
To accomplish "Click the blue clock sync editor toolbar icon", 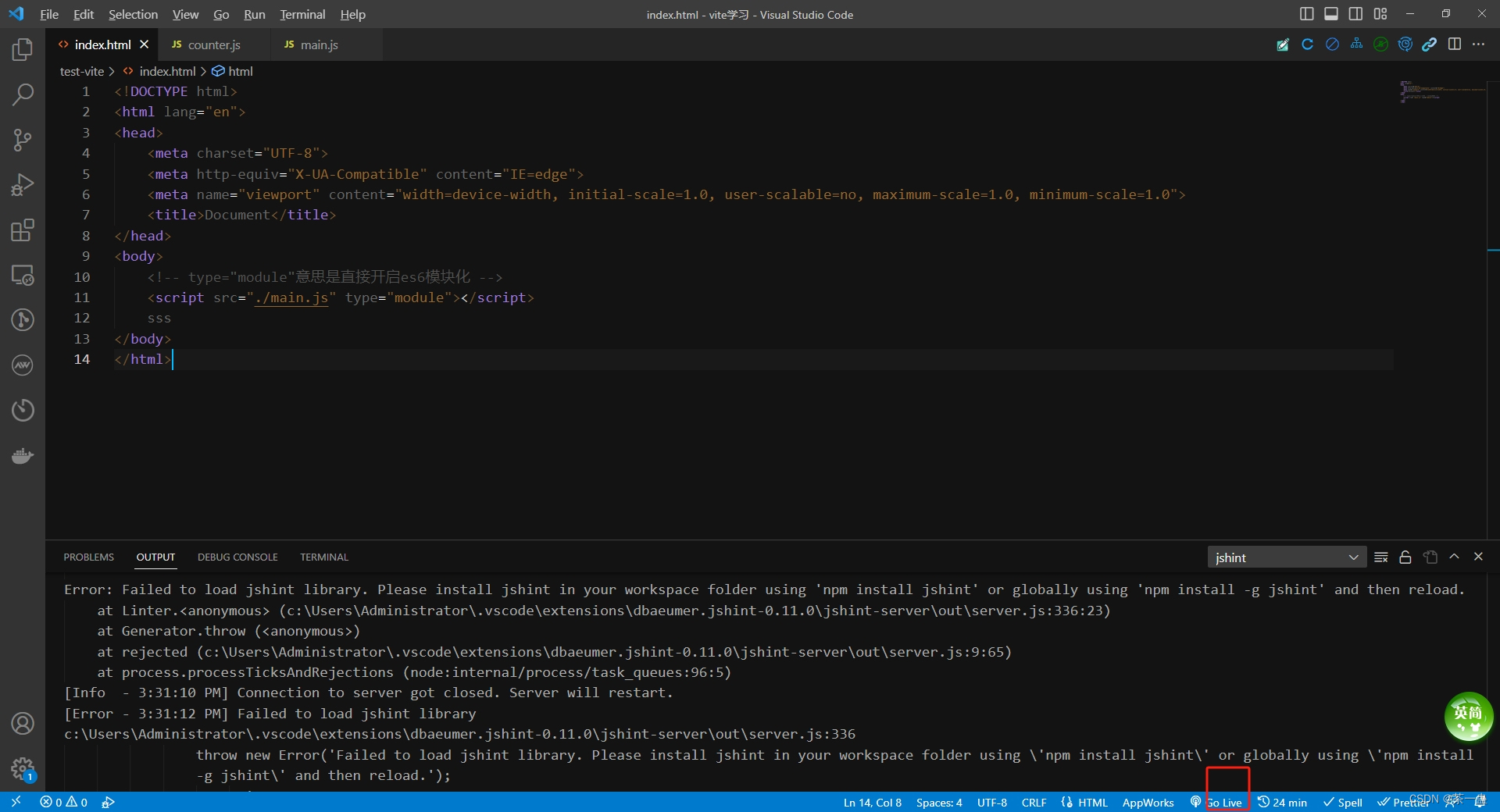I will 1405,45.
